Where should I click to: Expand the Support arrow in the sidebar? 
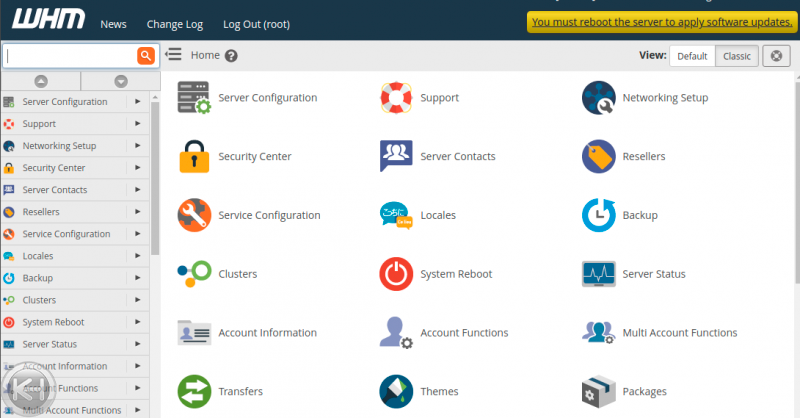[138, 124]
